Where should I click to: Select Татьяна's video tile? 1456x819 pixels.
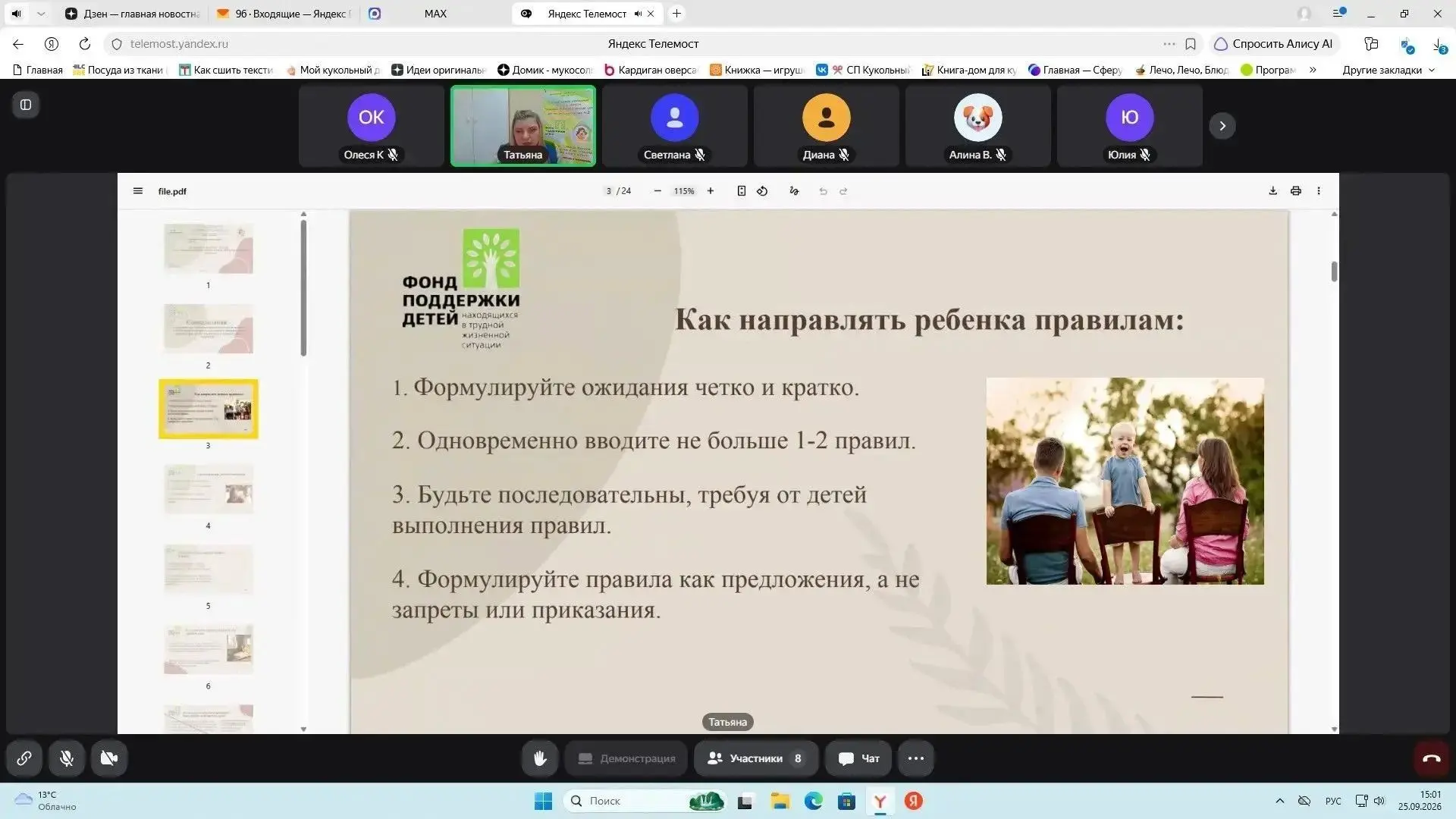point(523,126)
